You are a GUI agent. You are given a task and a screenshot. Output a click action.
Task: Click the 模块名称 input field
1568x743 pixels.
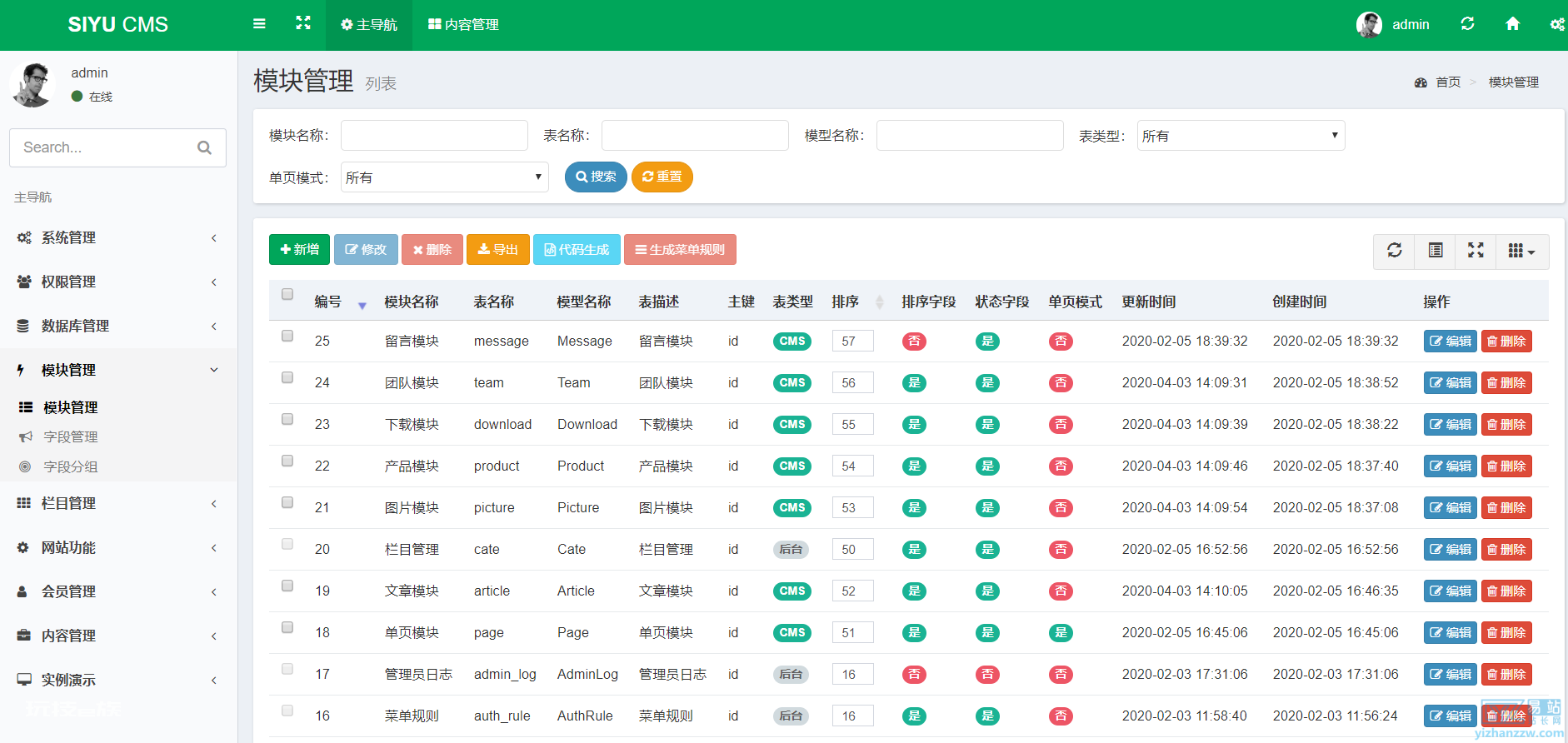(x=434, y=136)
